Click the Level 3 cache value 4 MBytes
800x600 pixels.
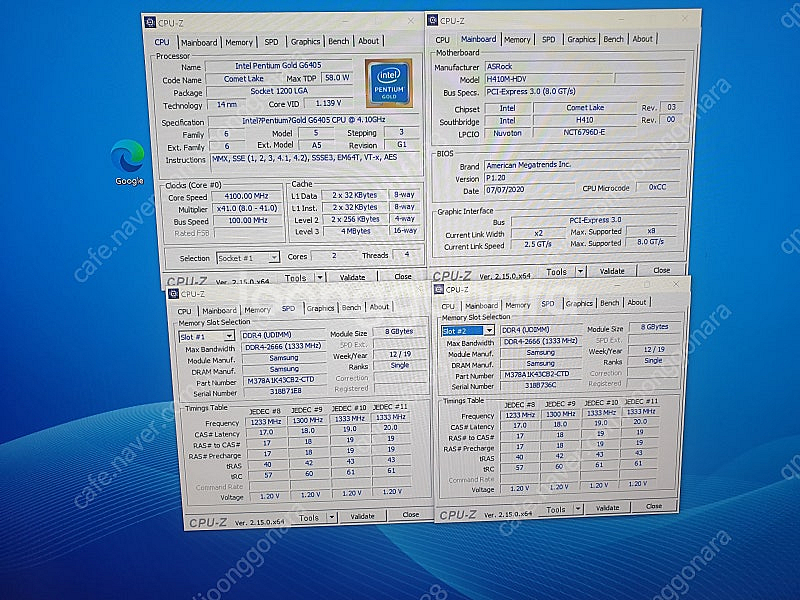pos(356,231)
